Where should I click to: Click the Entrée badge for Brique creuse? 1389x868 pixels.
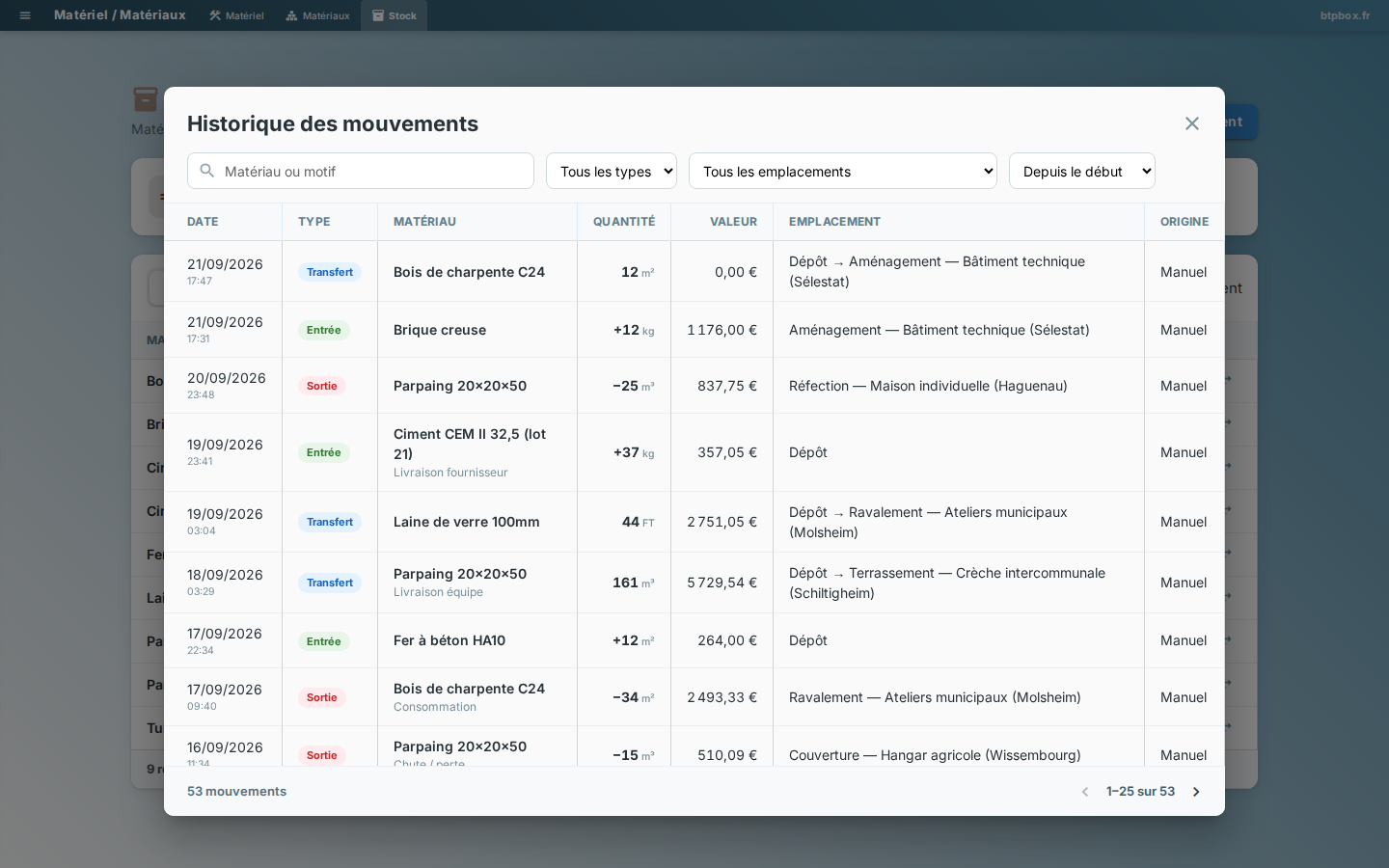click(x=324, y=330)
